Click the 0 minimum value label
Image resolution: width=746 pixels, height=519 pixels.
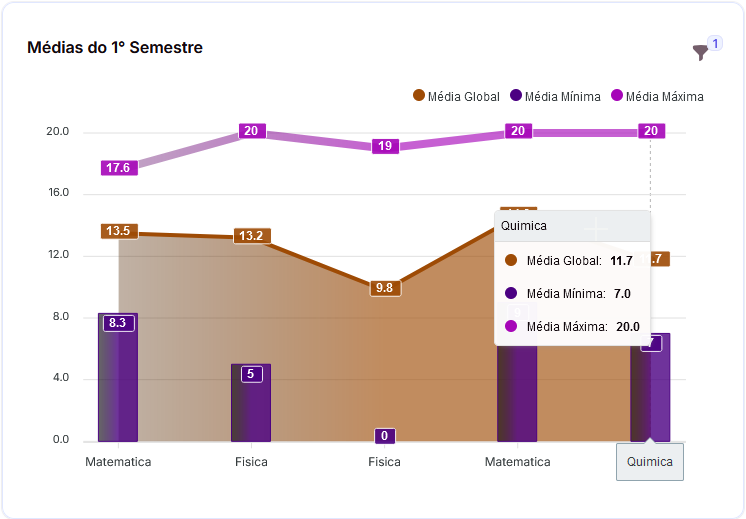(x=384, y=436)
